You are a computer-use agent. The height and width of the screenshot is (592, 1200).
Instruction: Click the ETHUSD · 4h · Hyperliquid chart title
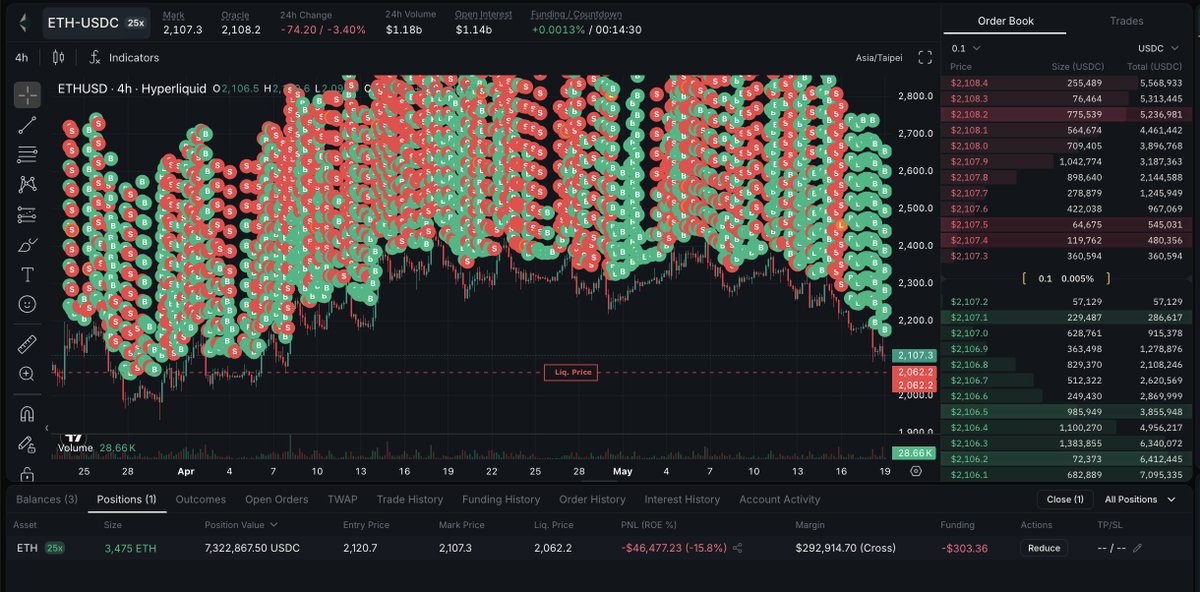pos(133,88)
